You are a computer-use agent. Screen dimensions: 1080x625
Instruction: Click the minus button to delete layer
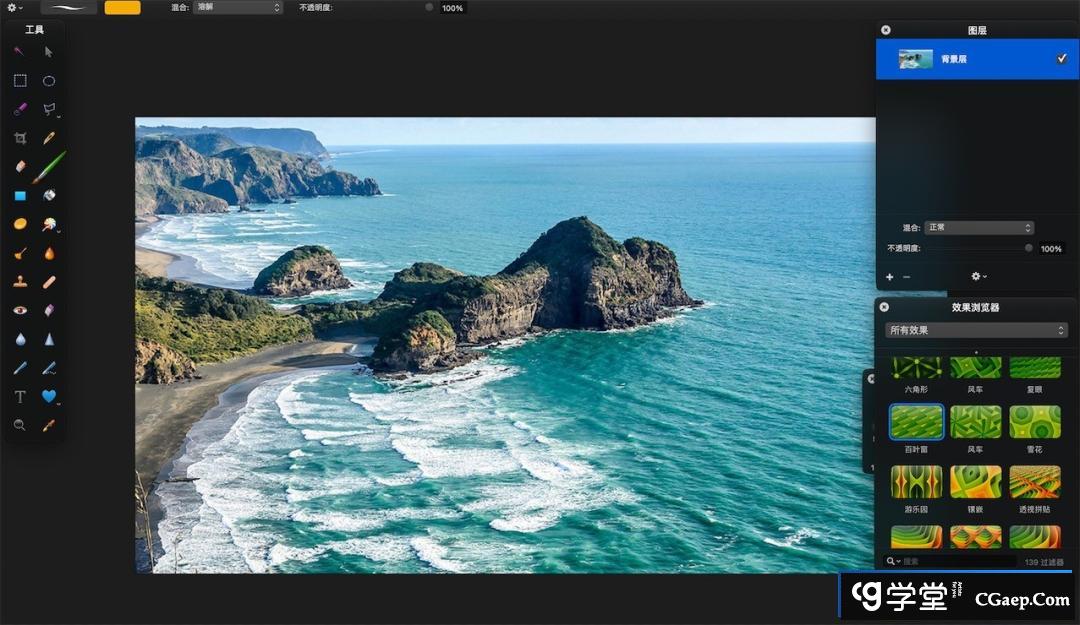(x=906, y=276)
